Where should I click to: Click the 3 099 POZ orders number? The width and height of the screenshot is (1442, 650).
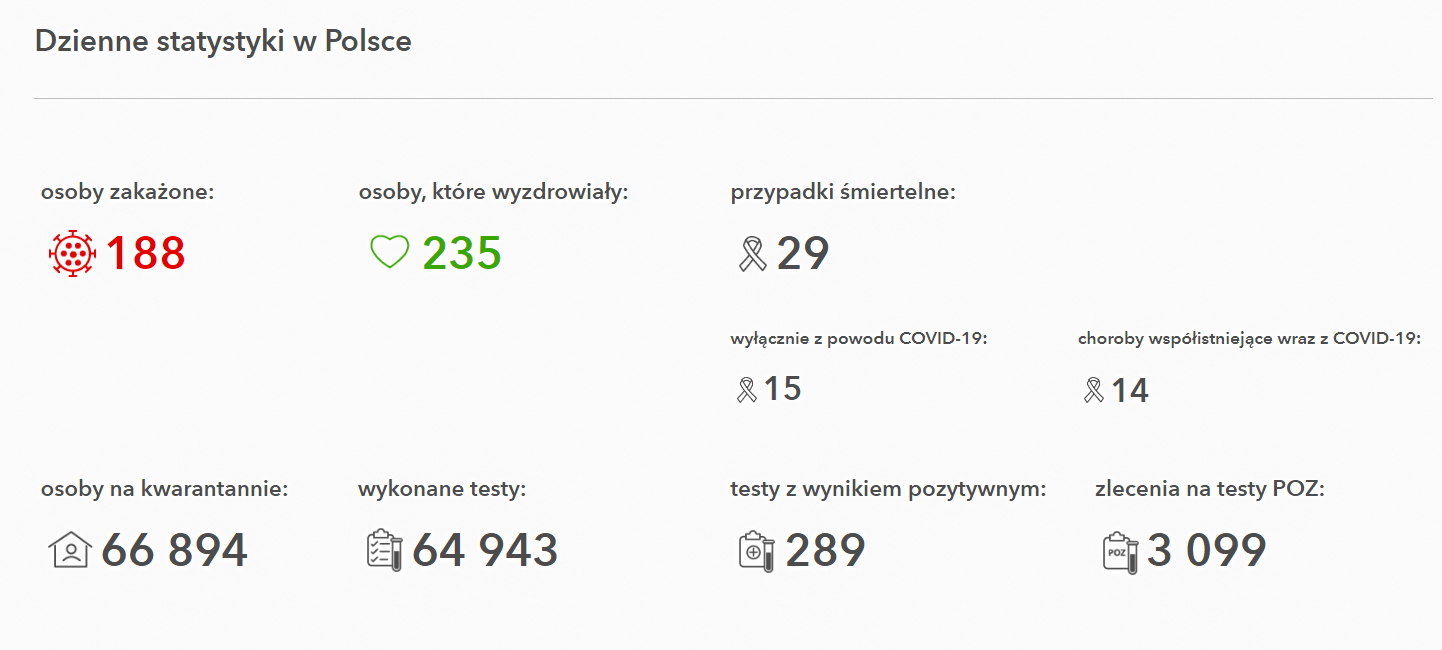coord(1207,550)
